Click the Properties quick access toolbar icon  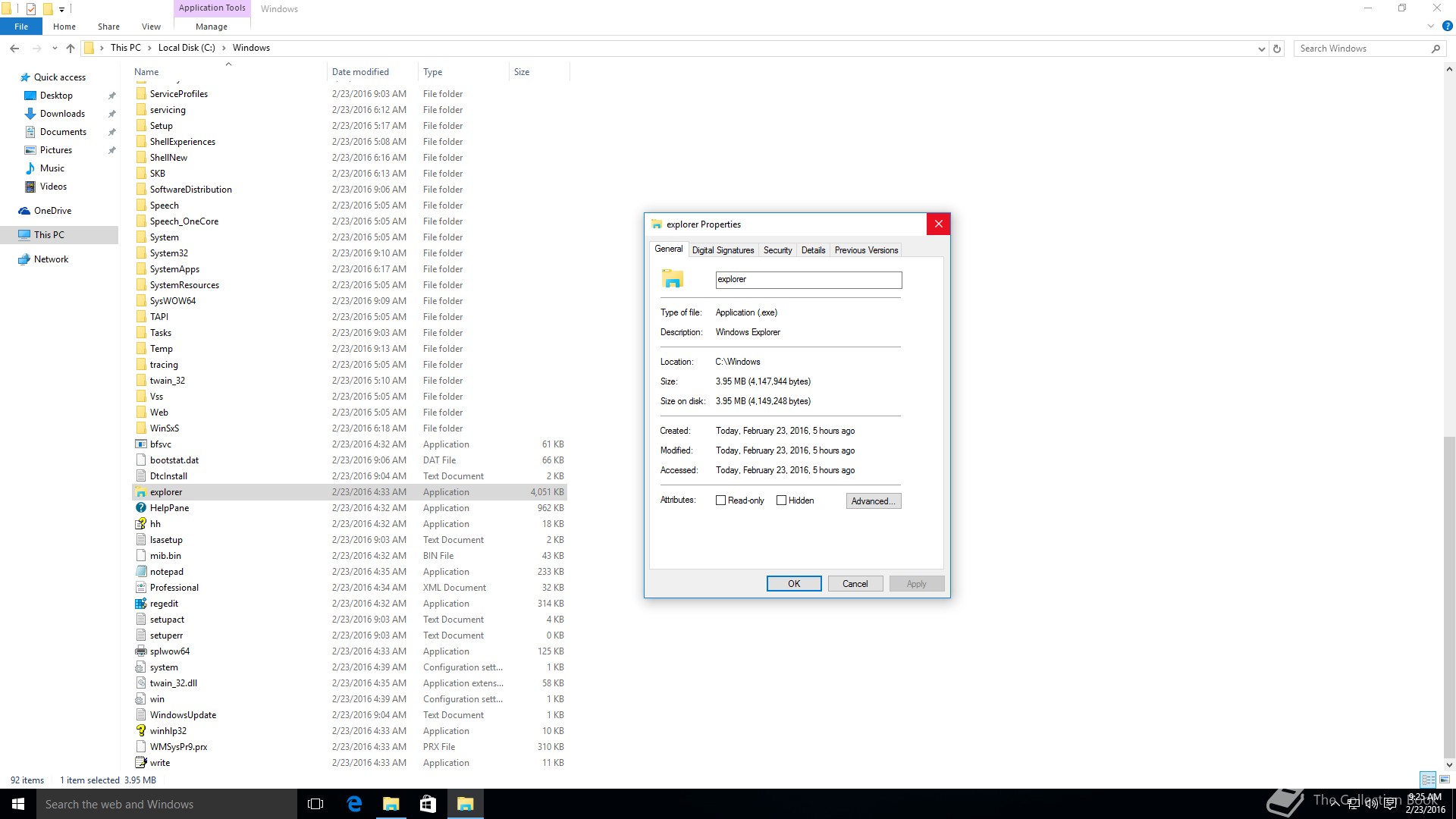pos(31,9)
